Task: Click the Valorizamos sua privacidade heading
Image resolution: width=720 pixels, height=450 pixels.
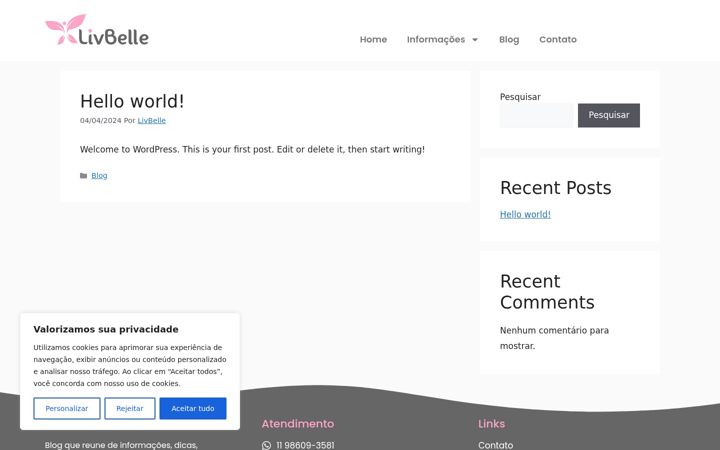Action: coord(106,329)
